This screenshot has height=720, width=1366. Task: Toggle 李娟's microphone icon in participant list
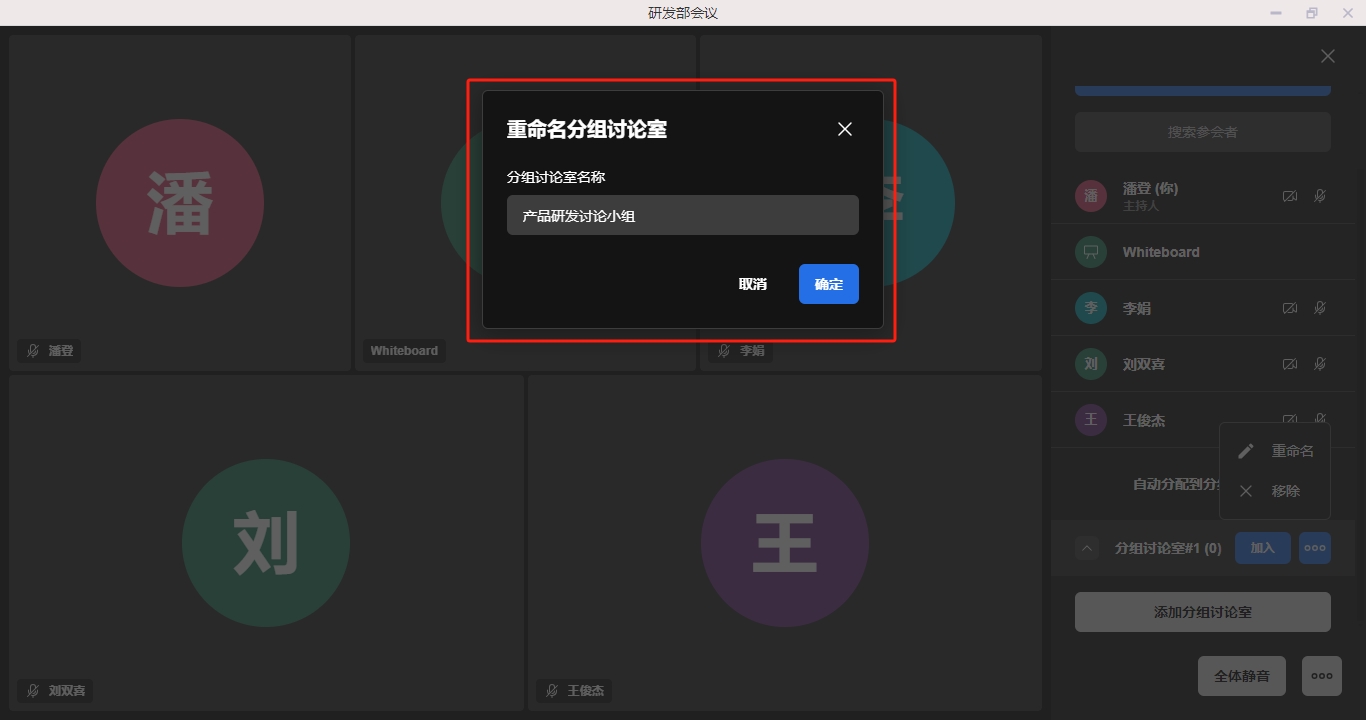[1320, 308]
